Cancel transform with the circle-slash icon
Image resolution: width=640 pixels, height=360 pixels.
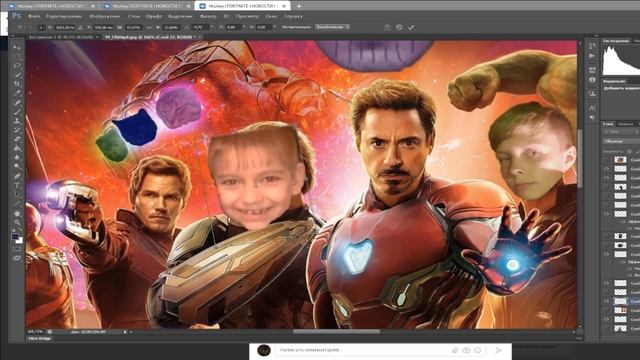(399, 27)
